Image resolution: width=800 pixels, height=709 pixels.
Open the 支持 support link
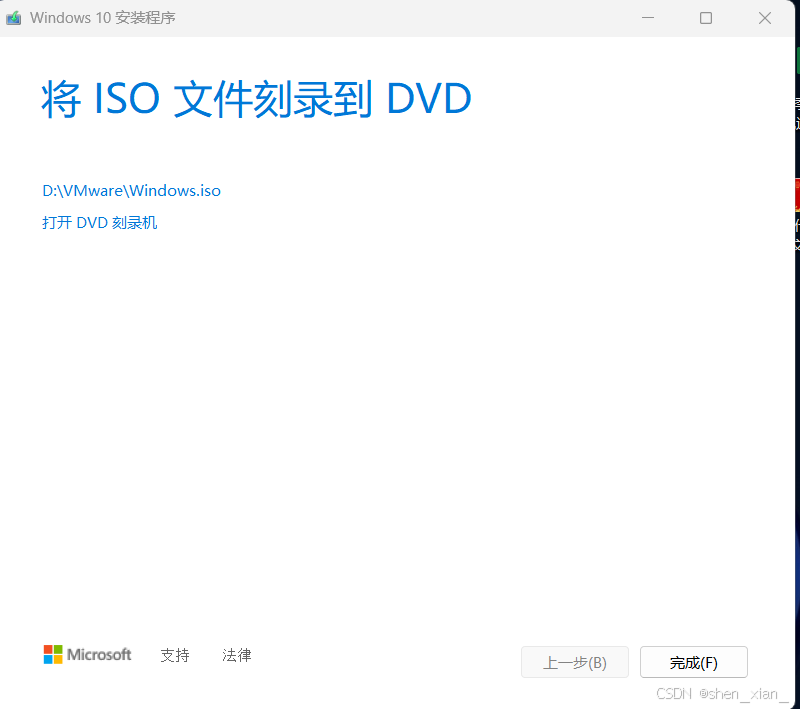point(175,655)
